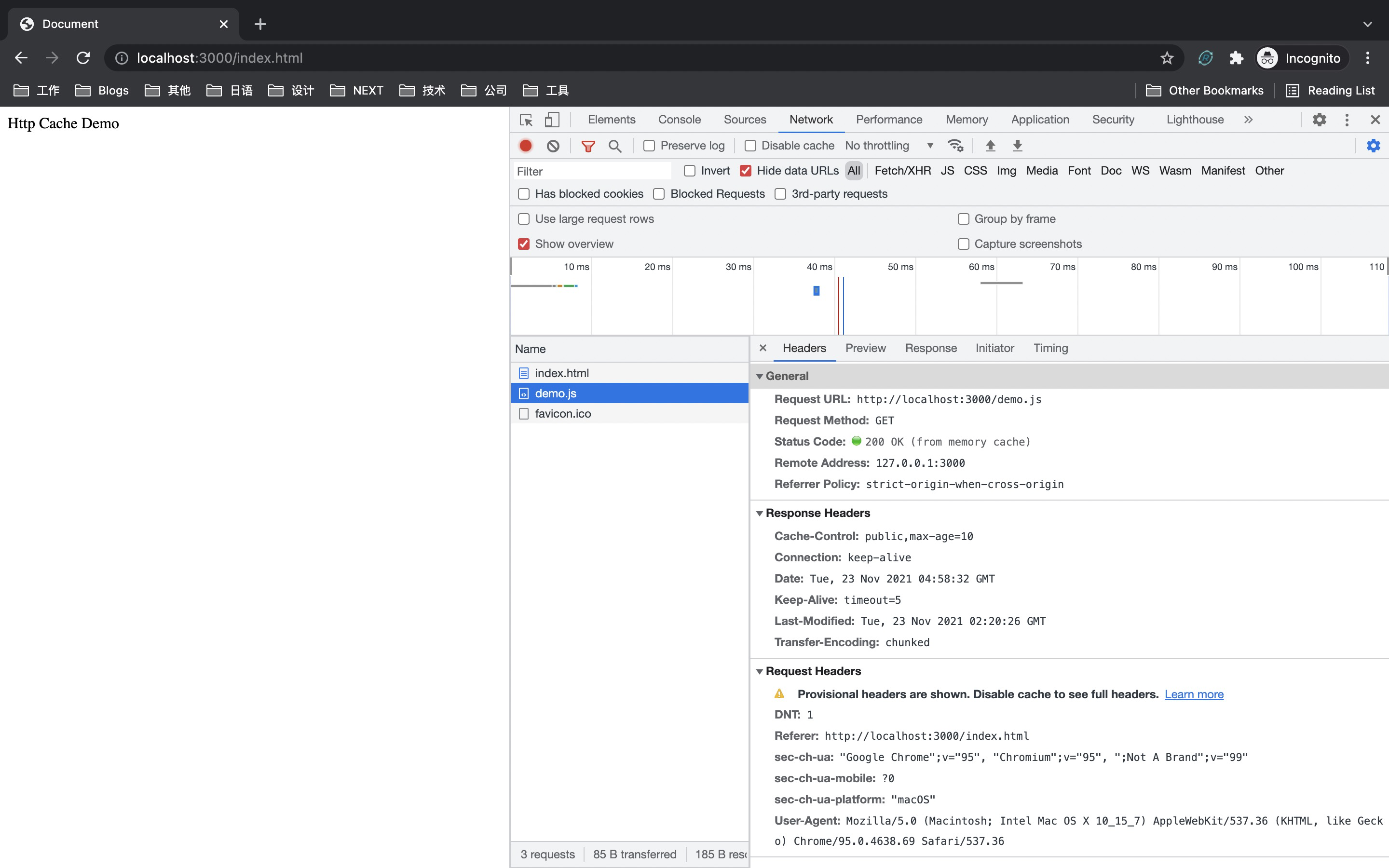Enable Preserve log checkbox
This screenshot has width=1389, height=868.
coord(649,146)
